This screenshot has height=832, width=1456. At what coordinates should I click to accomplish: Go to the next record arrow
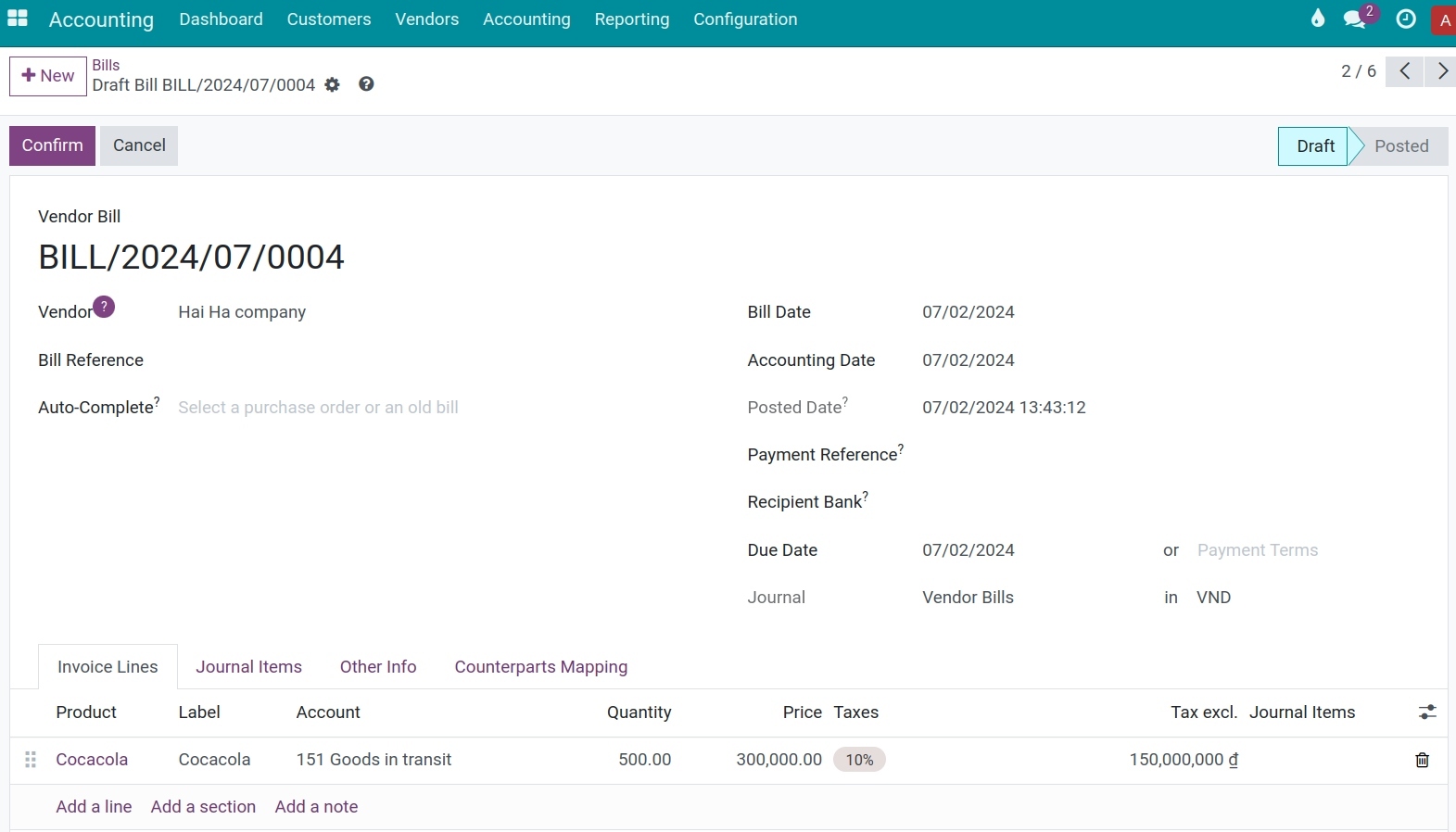point(1441,71)
